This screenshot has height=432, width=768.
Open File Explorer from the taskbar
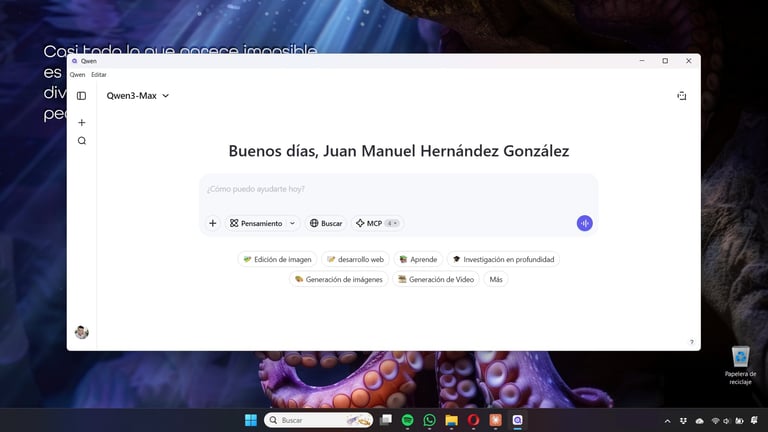452,420
